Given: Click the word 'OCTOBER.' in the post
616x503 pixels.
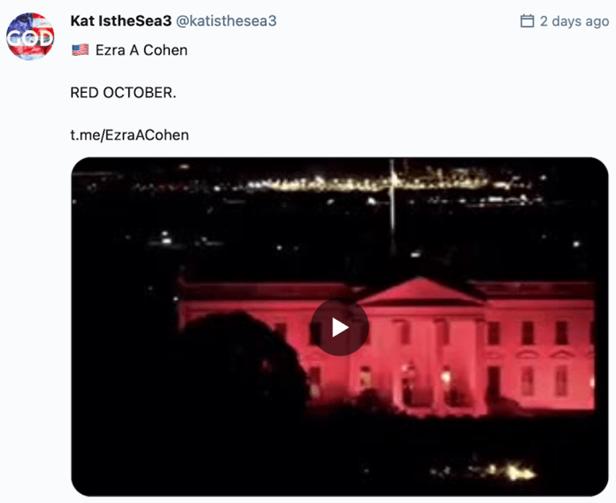Looking at the screenshot, I should (x=139, y=93).
